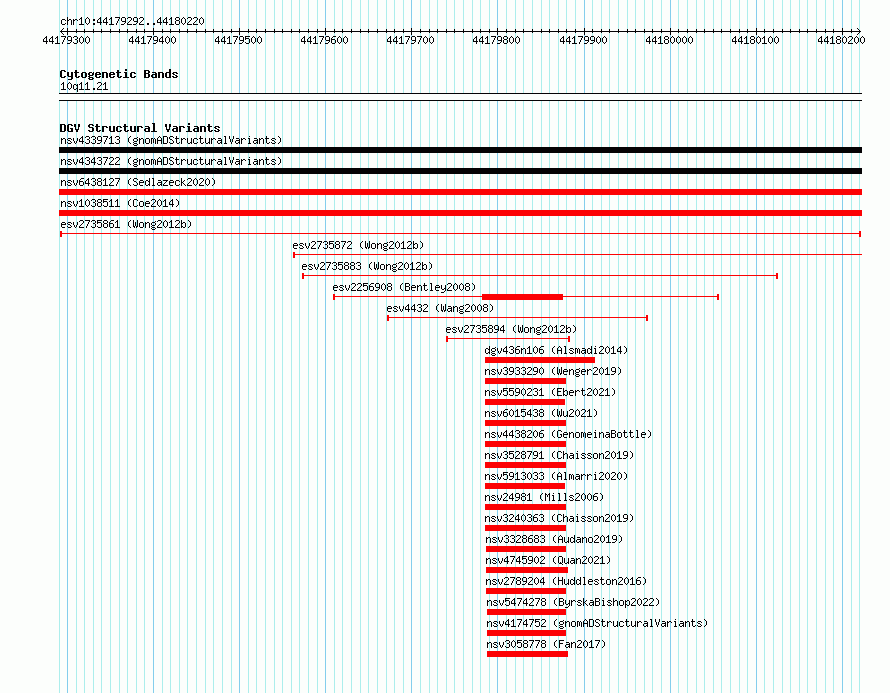Click the chr10:44179292..44180220 region label
This screenshot has width=890, height=693.
point(132,21)
